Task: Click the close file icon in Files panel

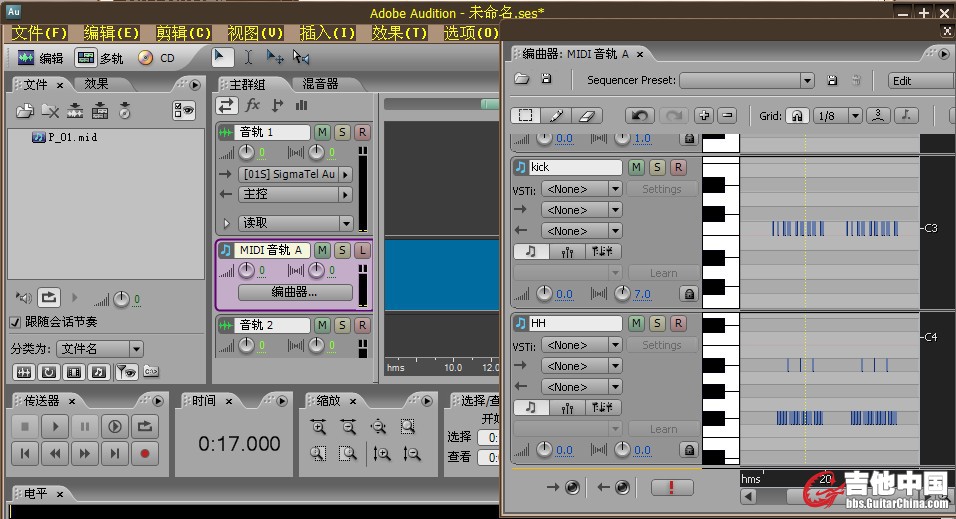Action: click(x=50, y=111)
